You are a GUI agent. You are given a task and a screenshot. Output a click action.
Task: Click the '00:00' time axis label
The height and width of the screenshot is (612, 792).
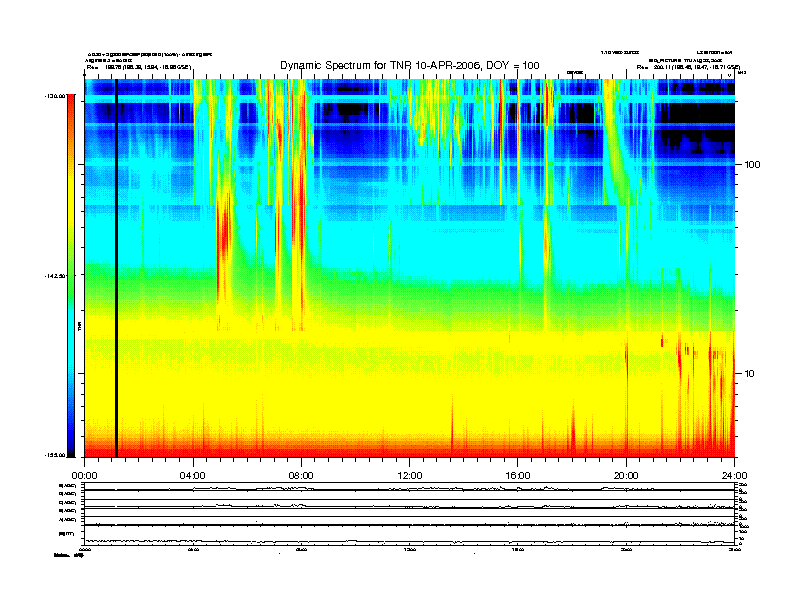(84, 476)
